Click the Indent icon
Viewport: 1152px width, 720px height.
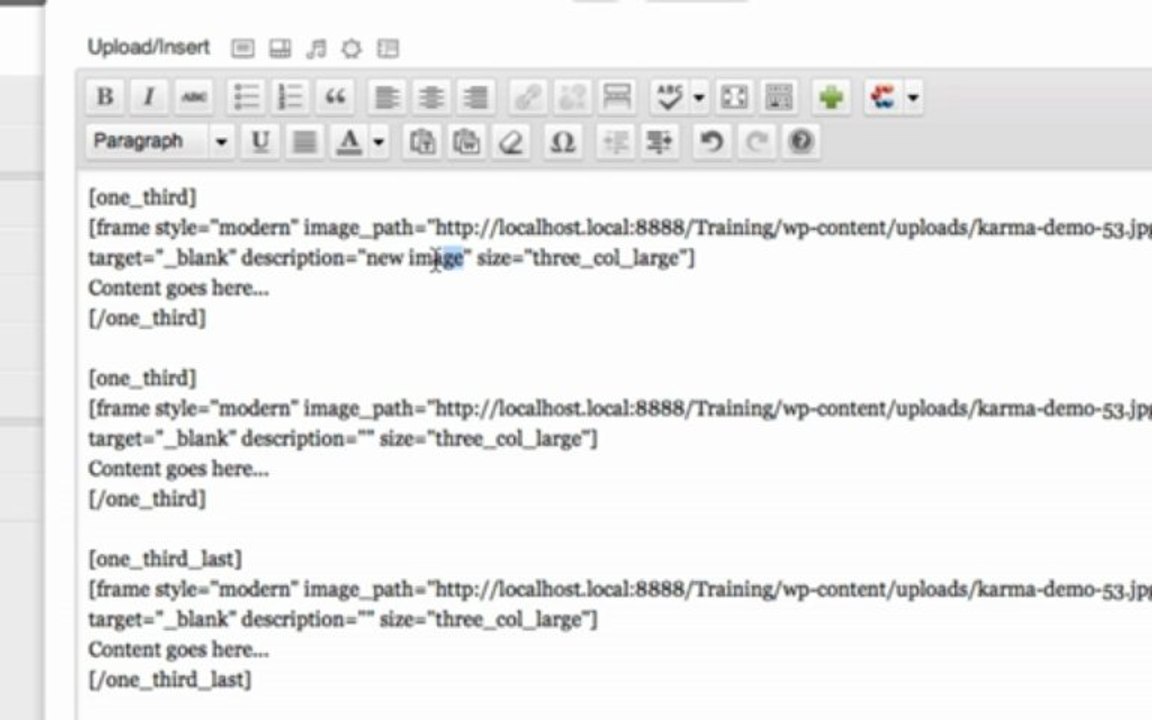(660, 141)
